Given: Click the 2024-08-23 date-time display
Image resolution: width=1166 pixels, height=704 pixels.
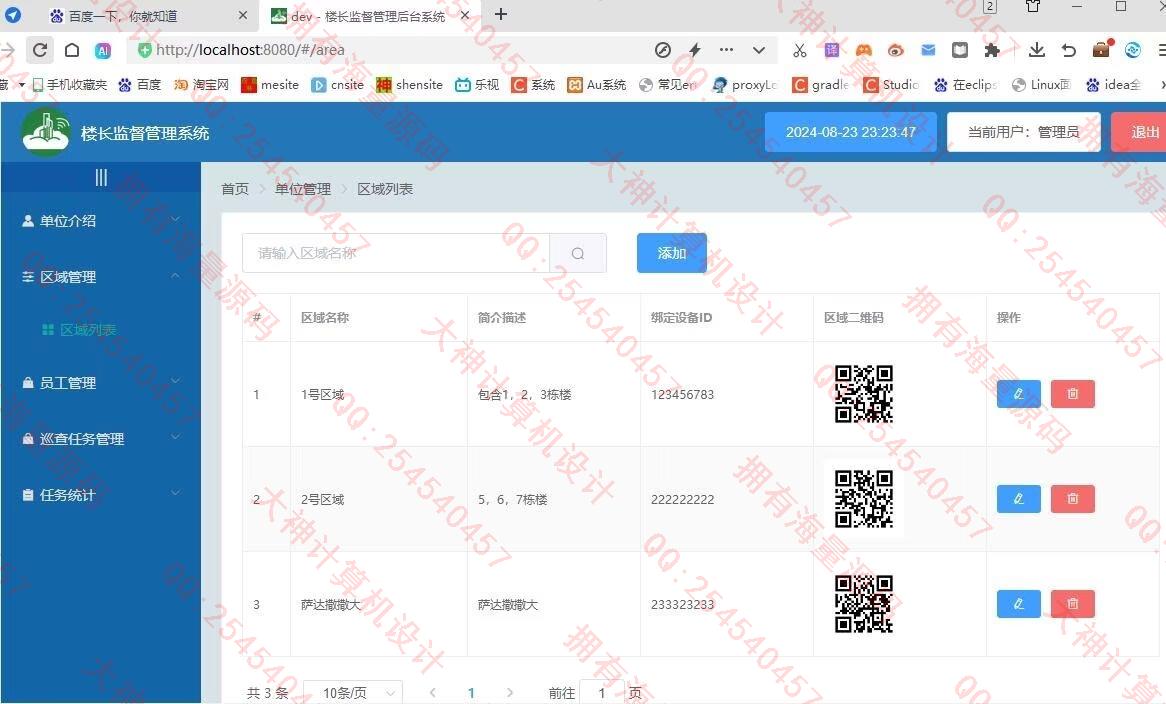Looking at the screenshot, I should tap(851, 132).
